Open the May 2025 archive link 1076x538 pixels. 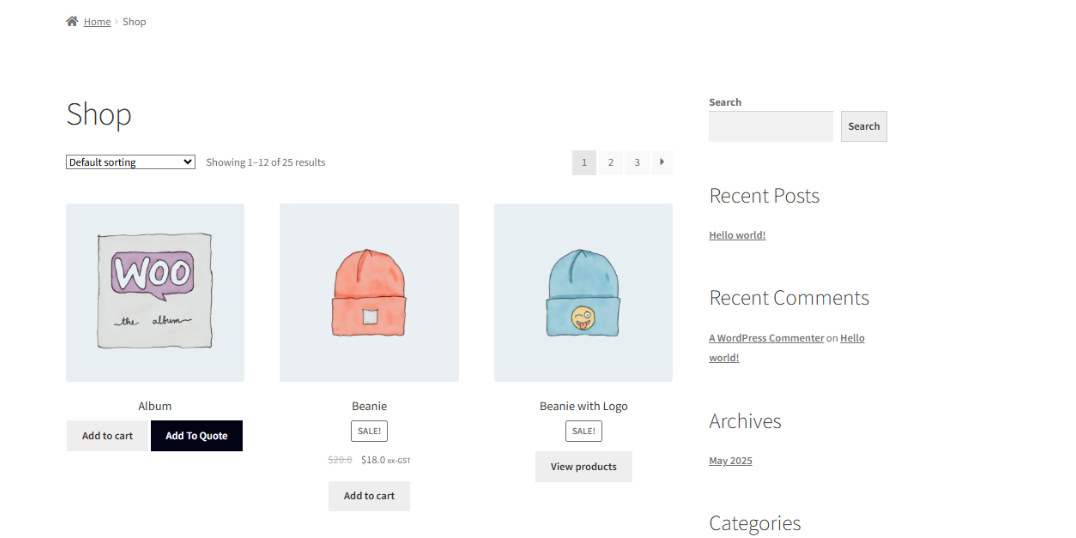point(730,461)
